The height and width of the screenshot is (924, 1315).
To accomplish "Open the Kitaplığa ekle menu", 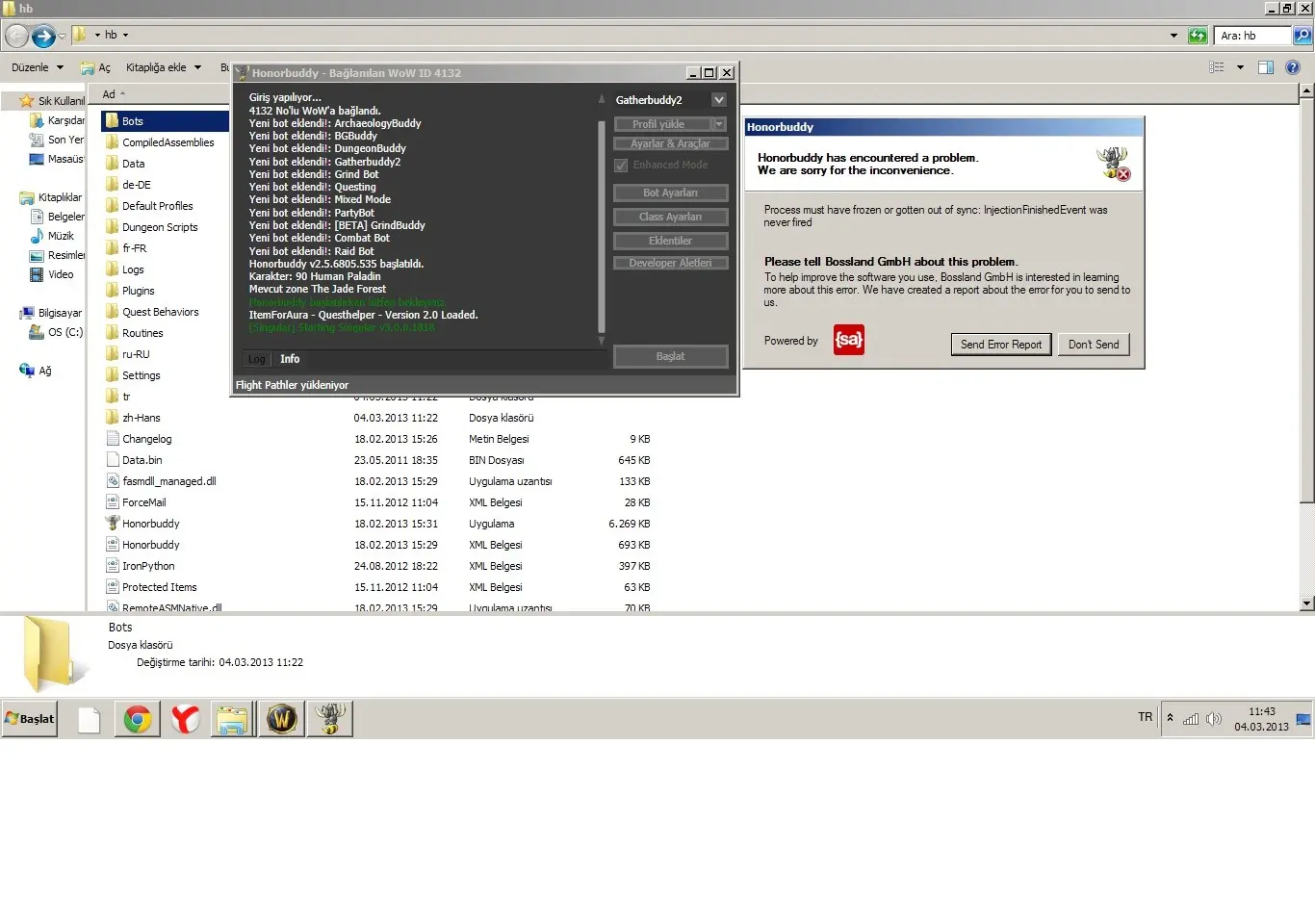I will 164,67.
